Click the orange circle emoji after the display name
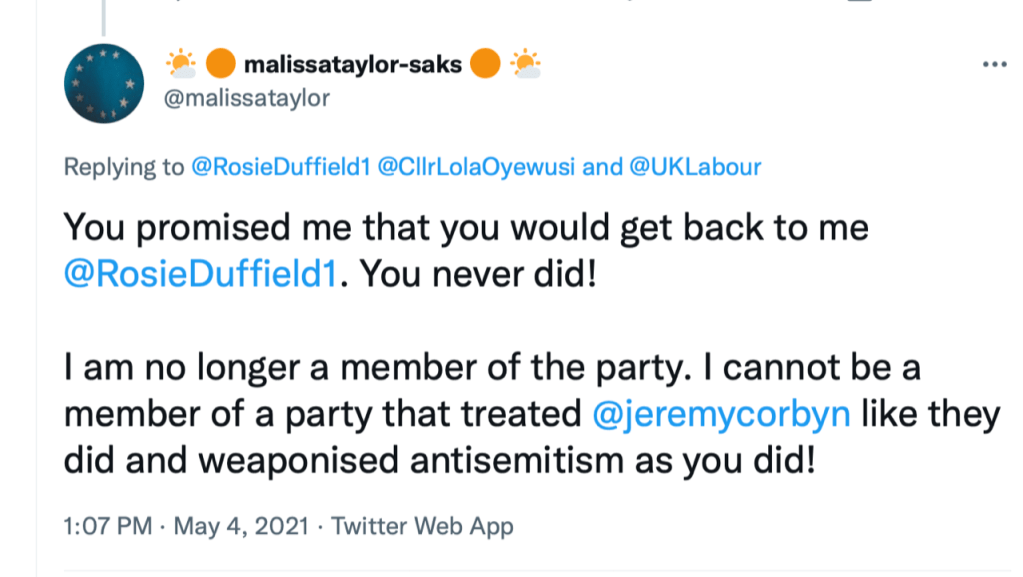The image size is (1023, 577). pyautogui.click(x=486, y=65)
